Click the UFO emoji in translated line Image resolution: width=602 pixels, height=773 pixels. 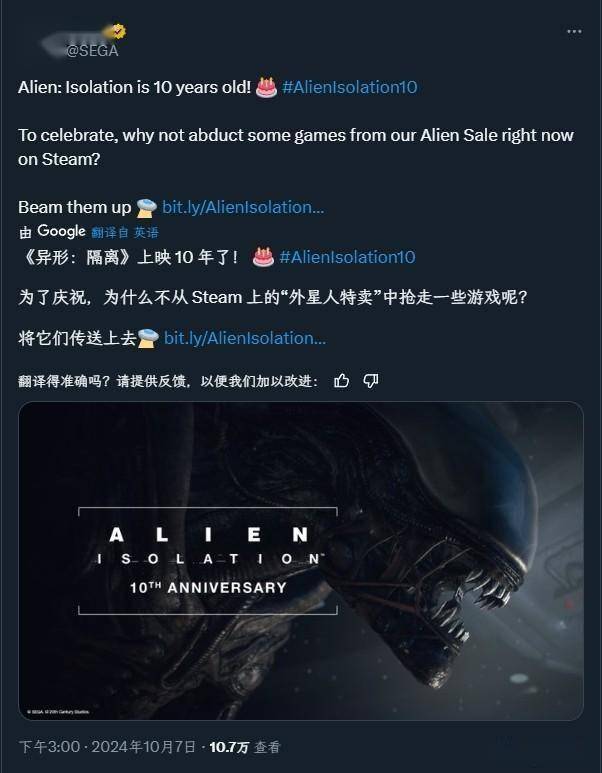[x=148, y=338]
